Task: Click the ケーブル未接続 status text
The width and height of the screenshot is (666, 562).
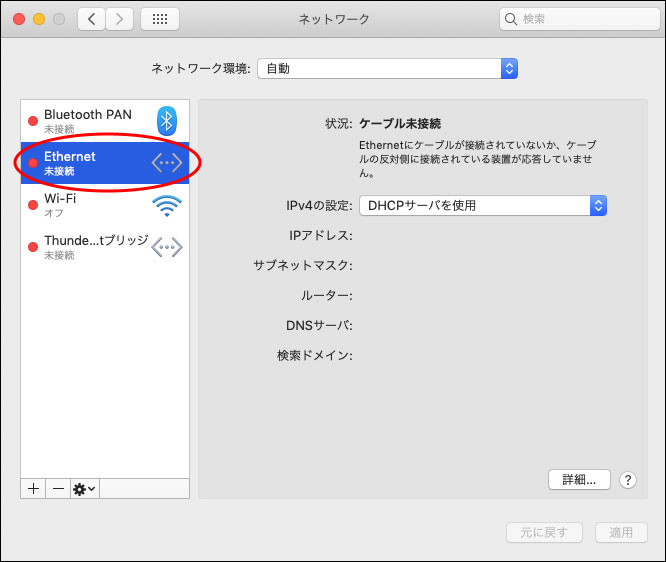Action: tap(400, 124)
